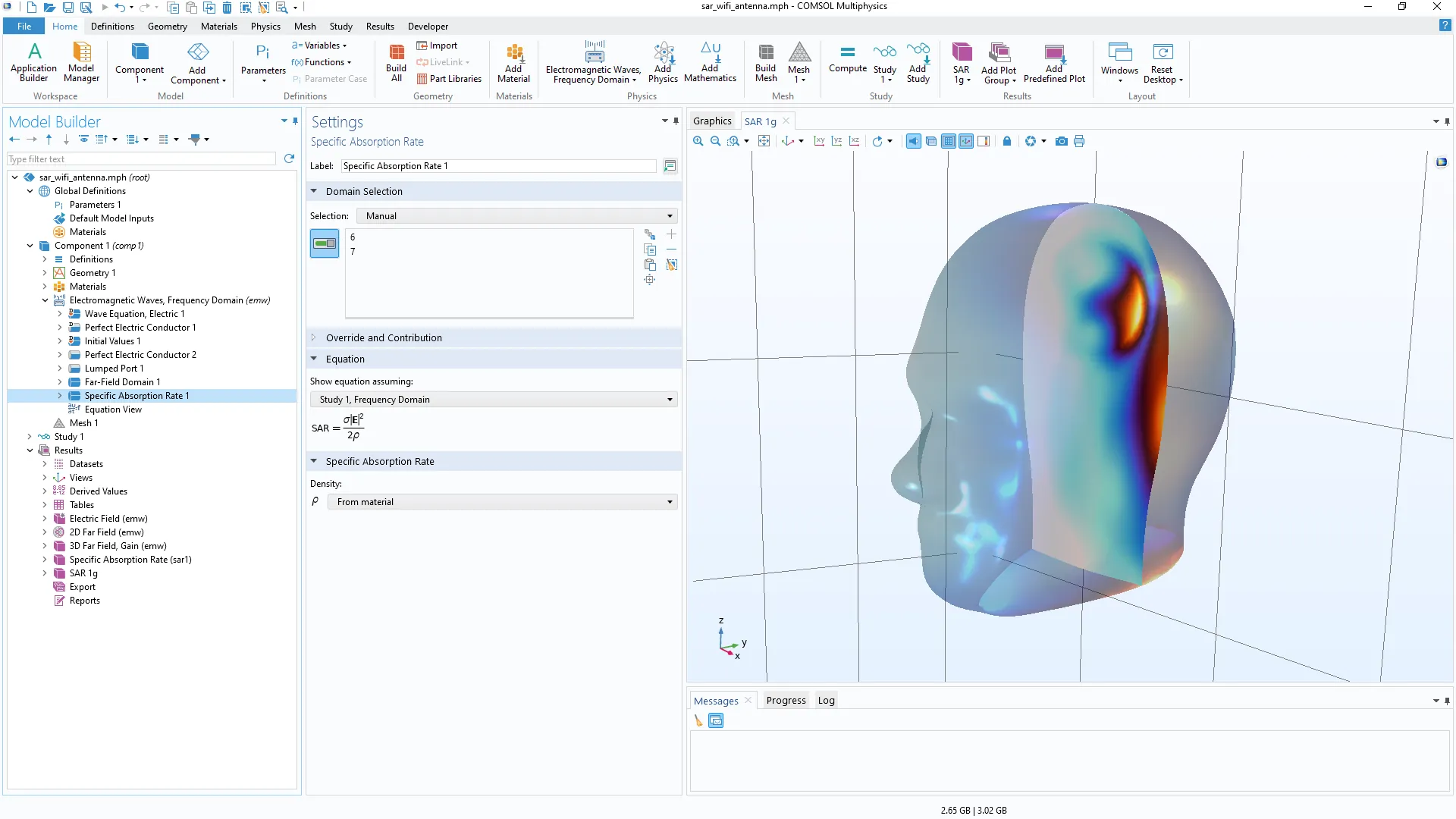Click Zoom Extents in graphics toolbar

click(x=764, y=141)
